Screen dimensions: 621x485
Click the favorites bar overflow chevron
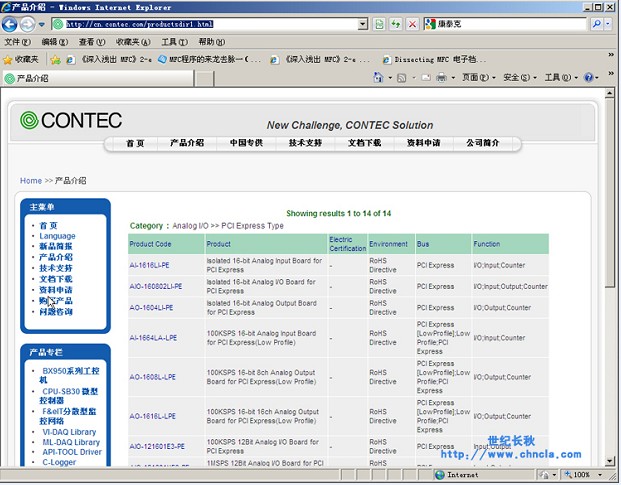611,55
